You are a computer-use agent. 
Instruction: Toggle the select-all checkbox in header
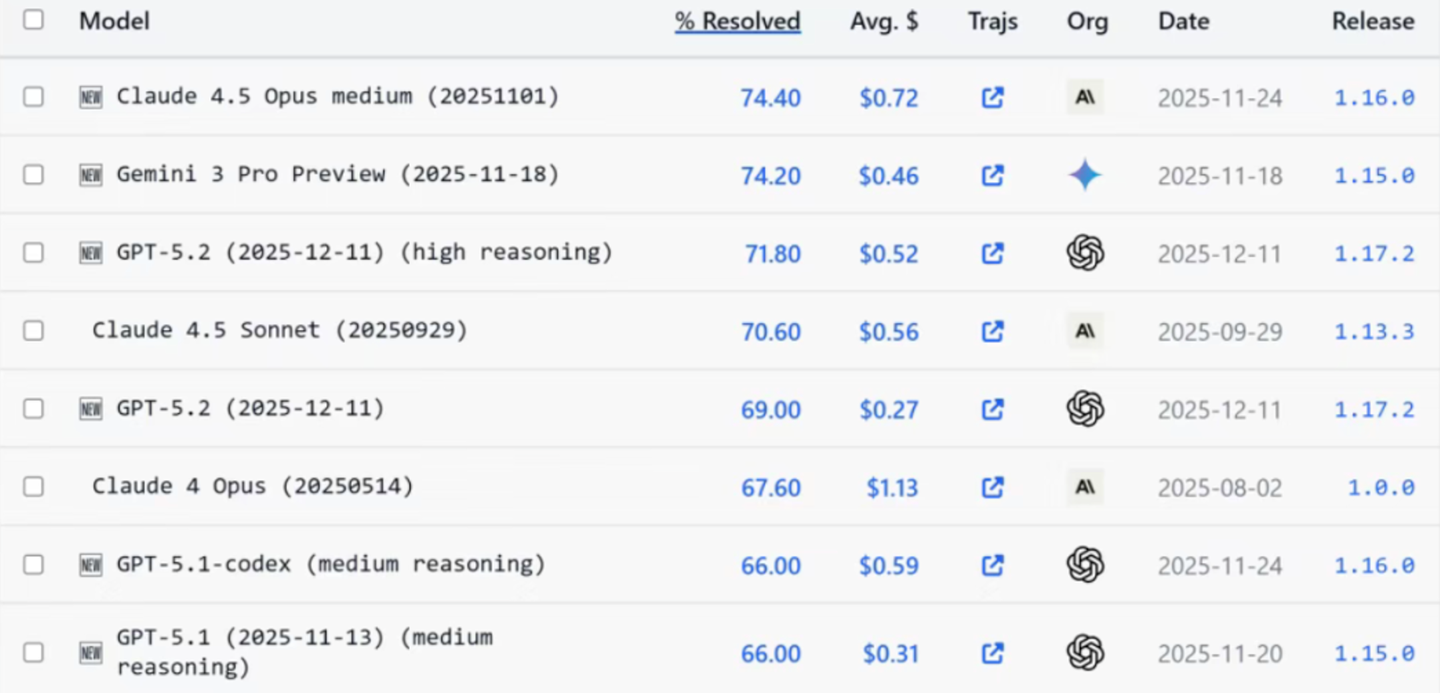34,20
